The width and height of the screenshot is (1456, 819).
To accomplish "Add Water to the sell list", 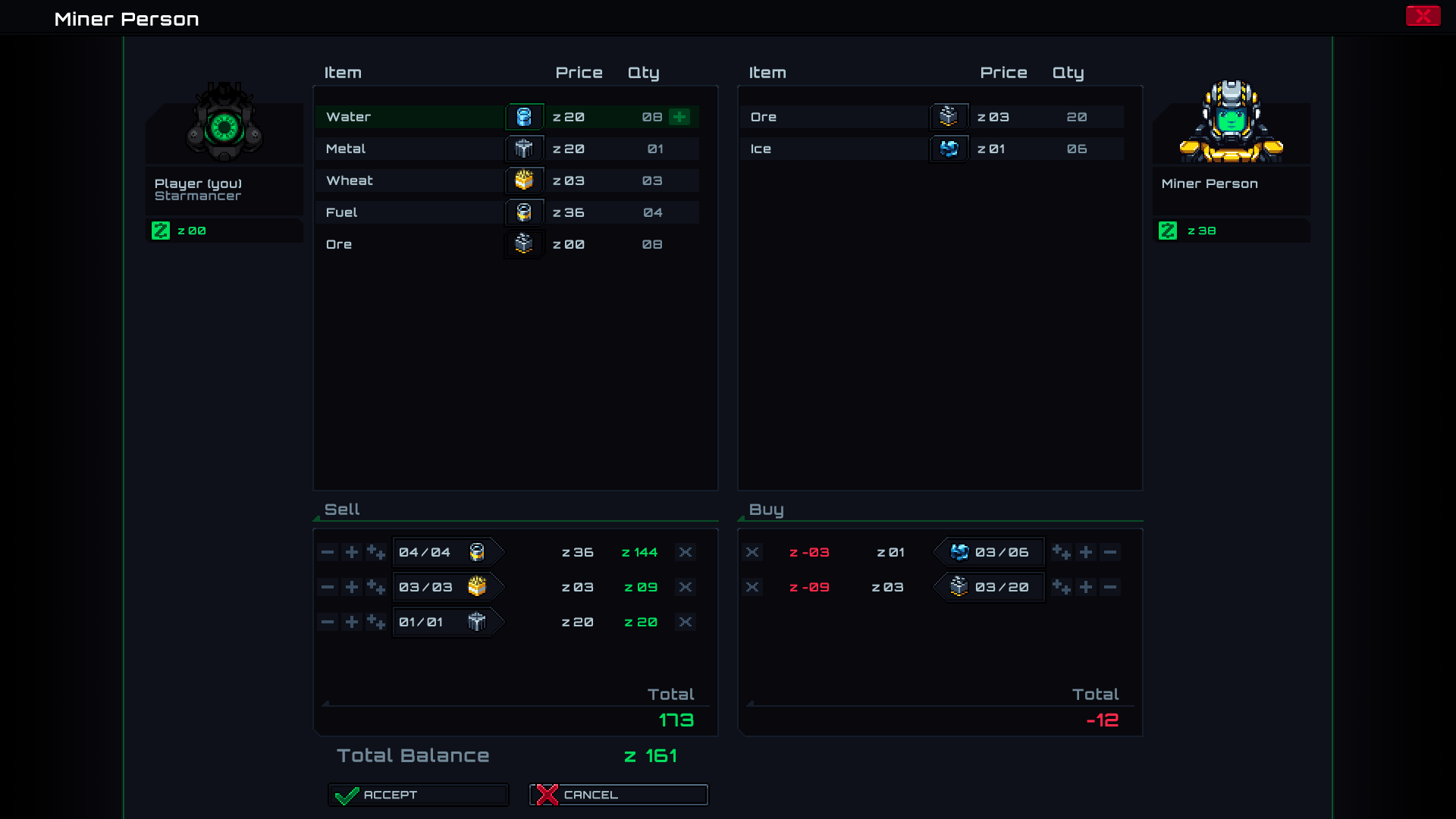I will (x=679, y=117).
